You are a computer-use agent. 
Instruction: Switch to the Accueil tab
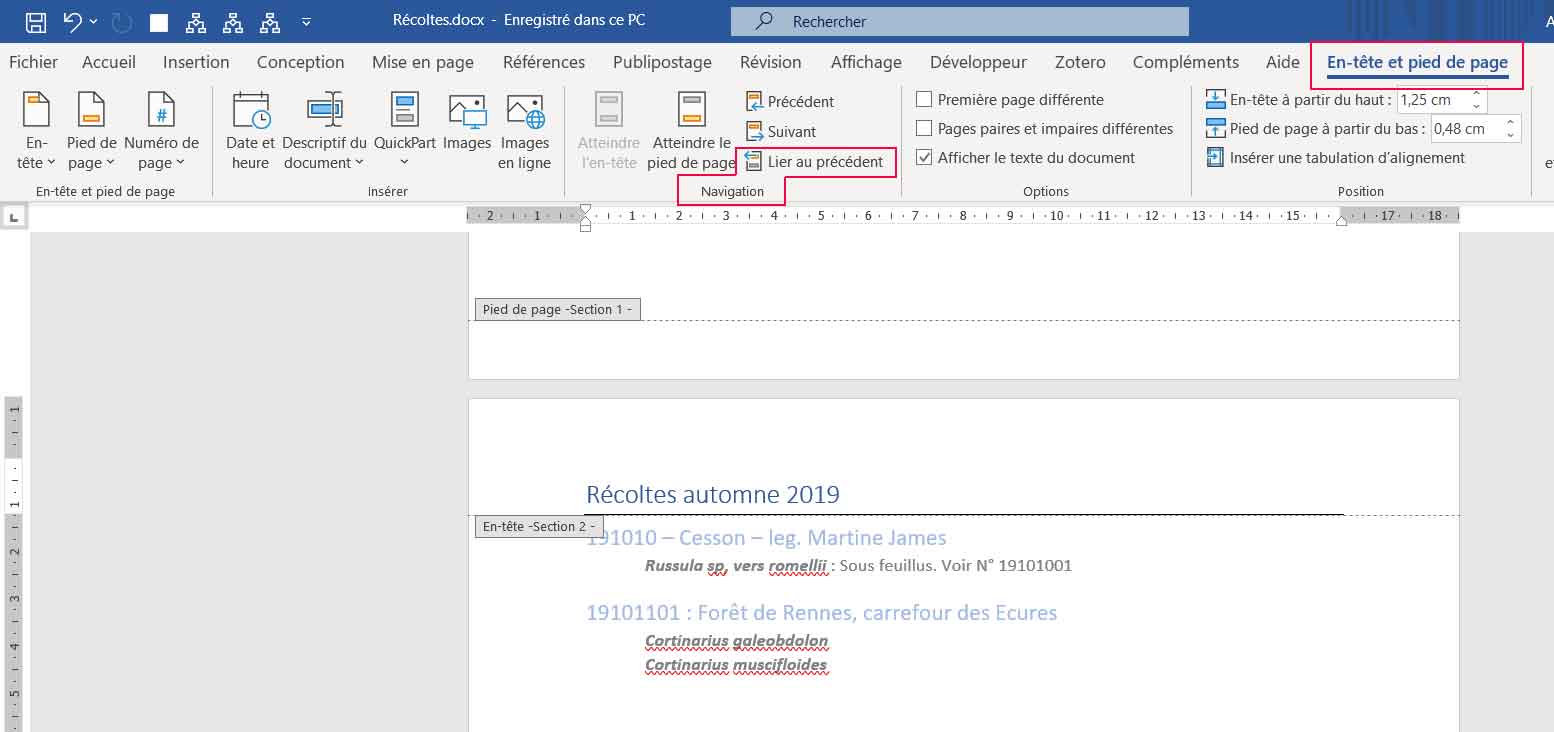[x=109, y=62]
